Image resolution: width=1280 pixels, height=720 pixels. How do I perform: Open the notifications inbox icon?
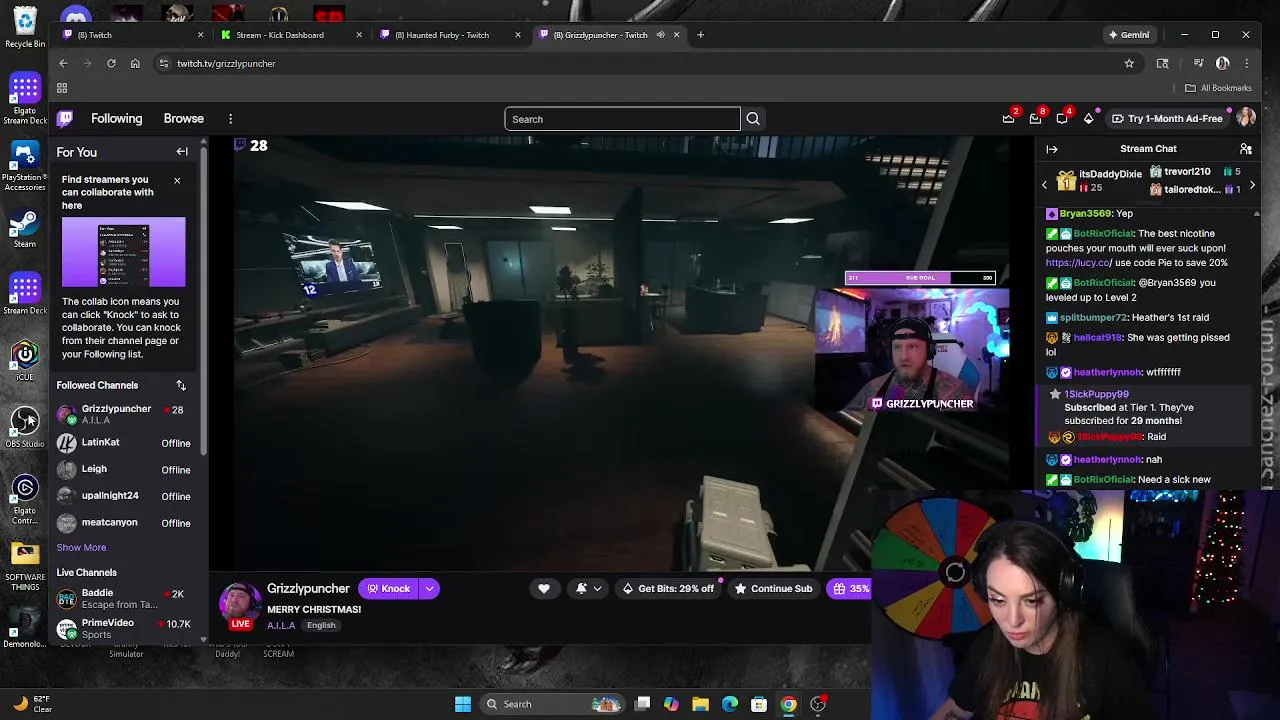1035,118
